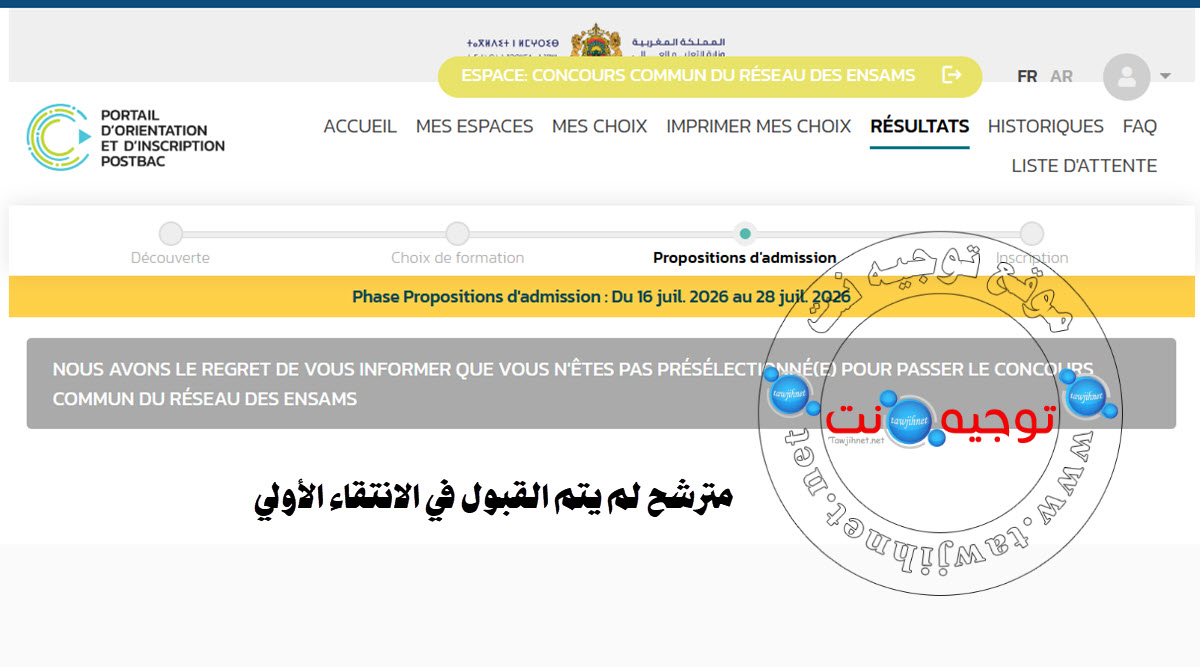Expand the user account dropdown arrow
The height and width of the screenshot is (667, 1200).
1165,76
